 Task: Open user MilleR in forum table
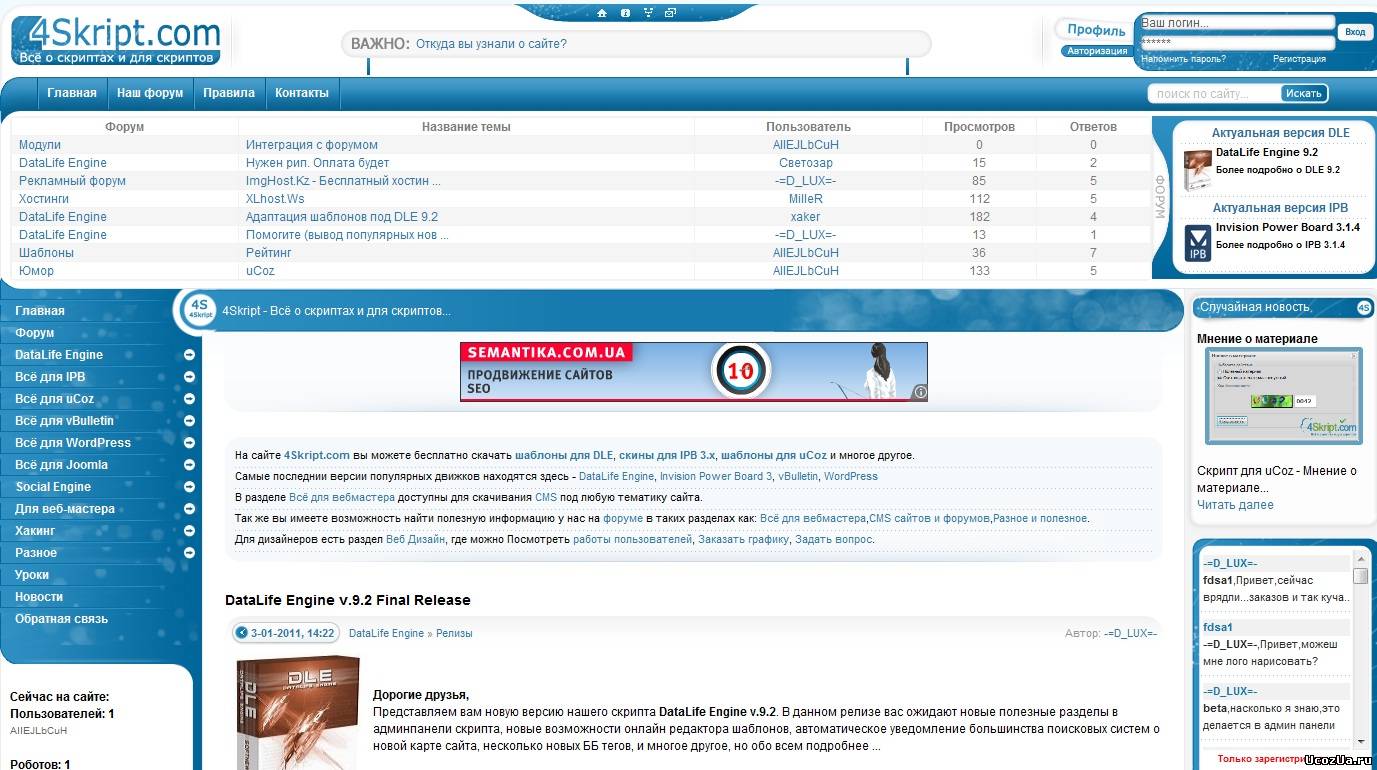806,199
